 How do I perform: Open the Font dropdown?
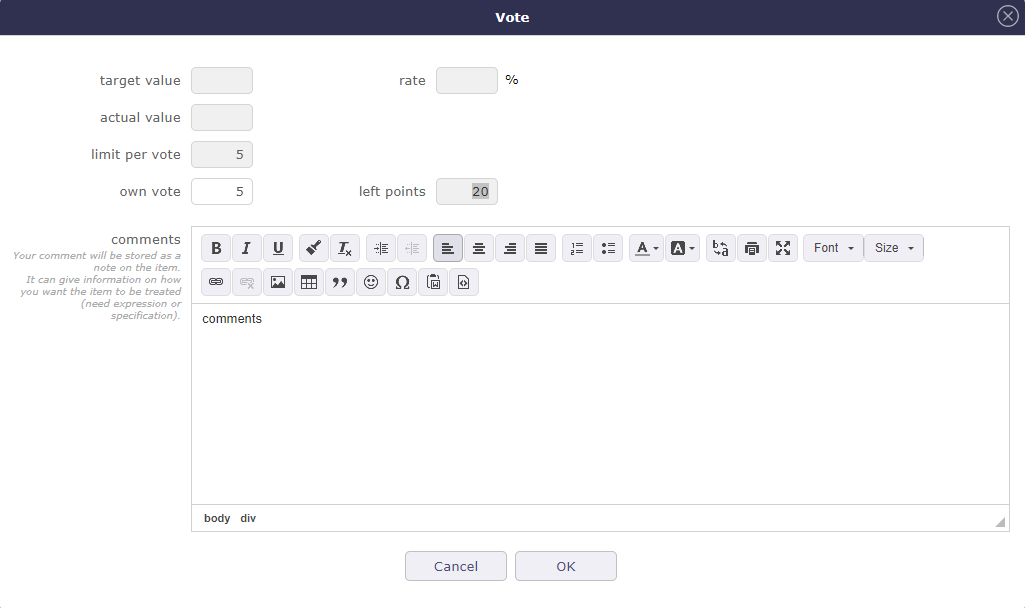(x=833, y=248)
